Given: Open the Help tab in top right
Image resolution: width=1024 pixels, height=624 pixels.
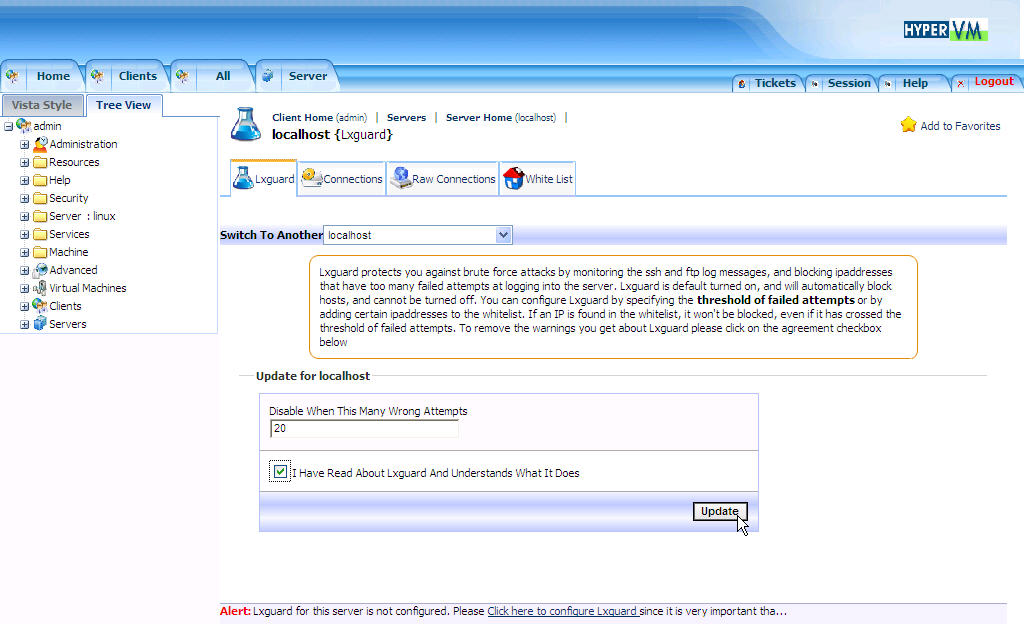Looking at the screenshot, I should coord(915,83).
